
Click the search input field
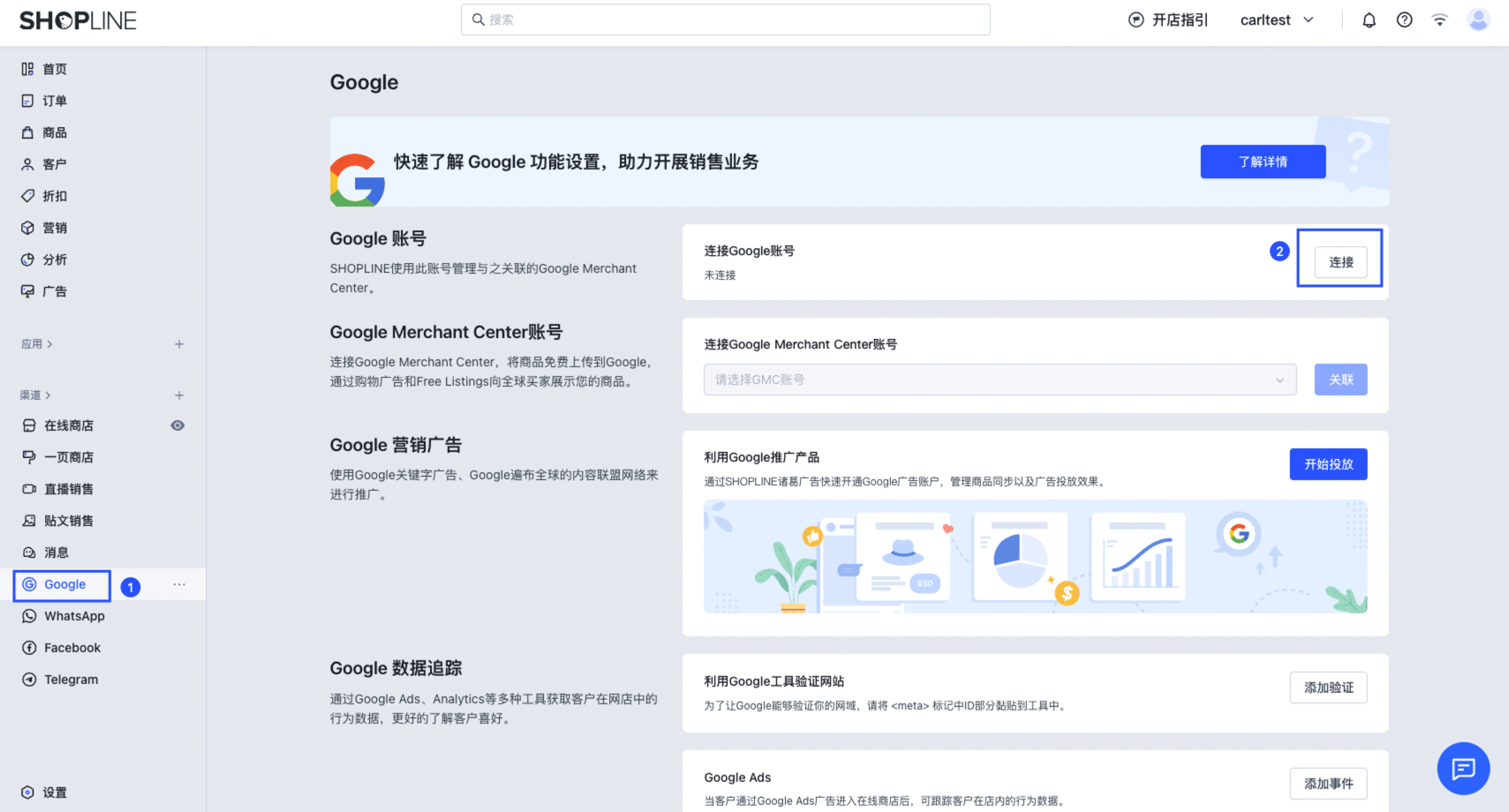click(725, 19)
